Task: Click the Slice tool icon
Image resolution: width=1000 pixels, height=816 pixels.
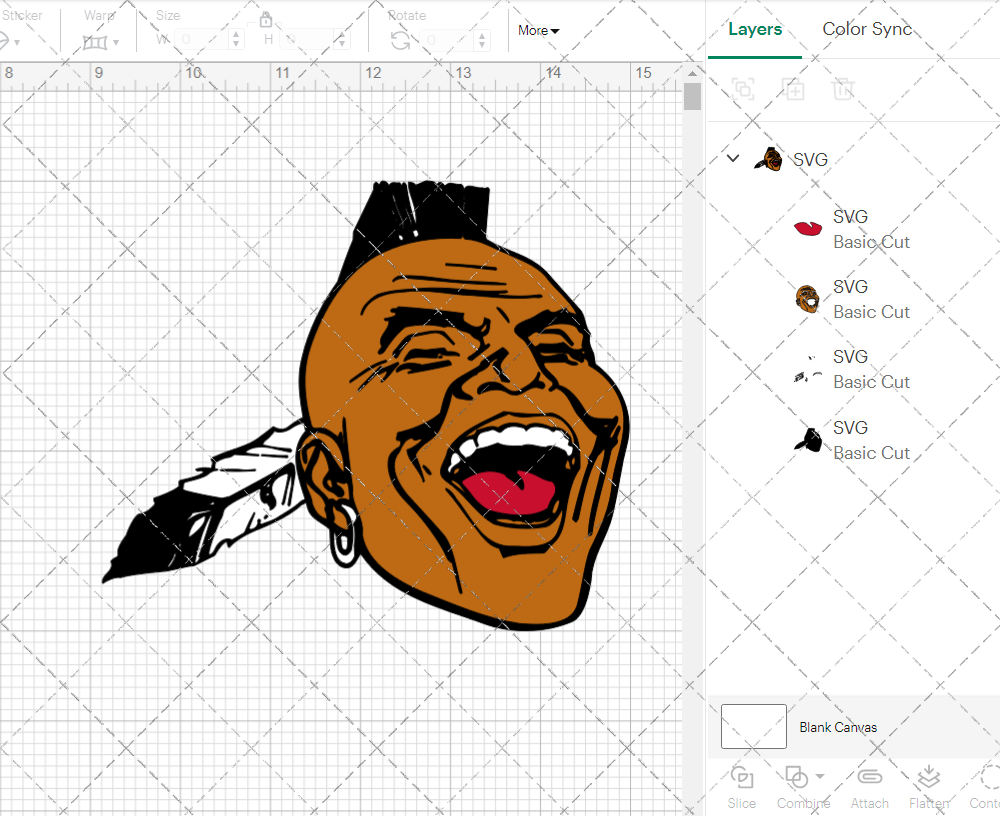Action: click(742, 777)
